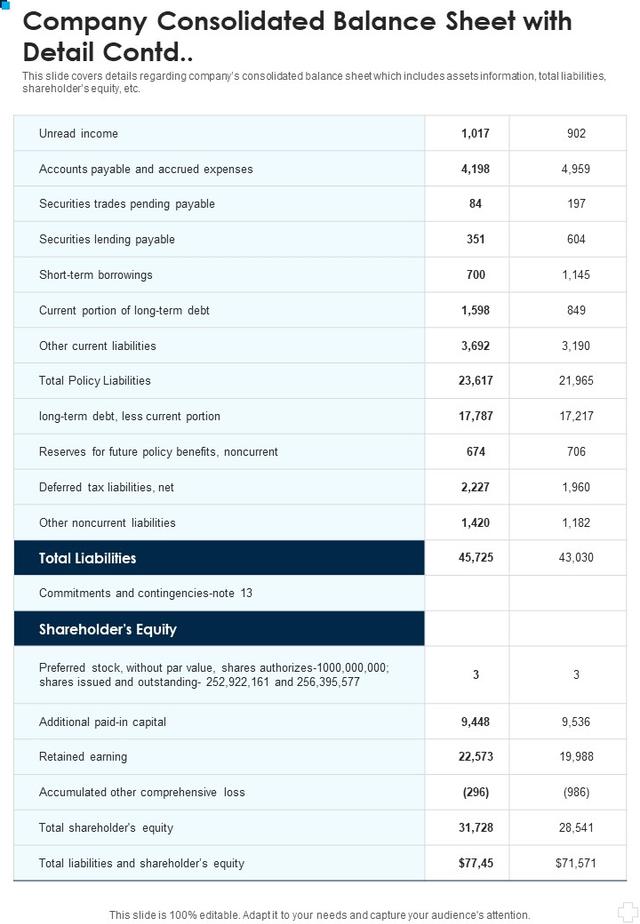This screenshot has height=924, width=640.
Task: Click the blue square marker at top-left
Action: click(x=5, y=5)
